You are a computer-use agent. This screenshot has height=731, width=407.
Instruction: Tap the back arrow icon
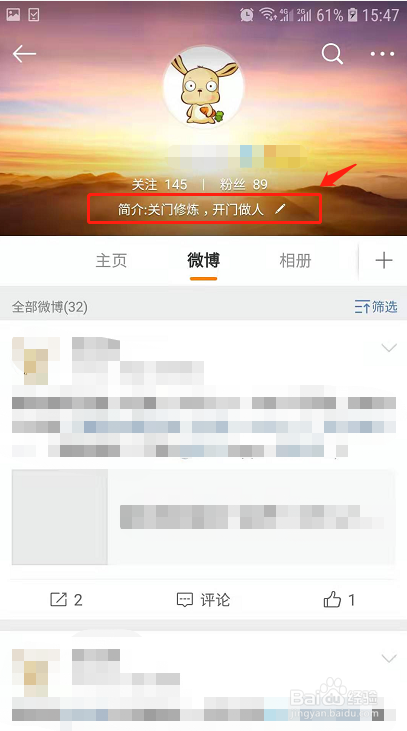(24, 54)
